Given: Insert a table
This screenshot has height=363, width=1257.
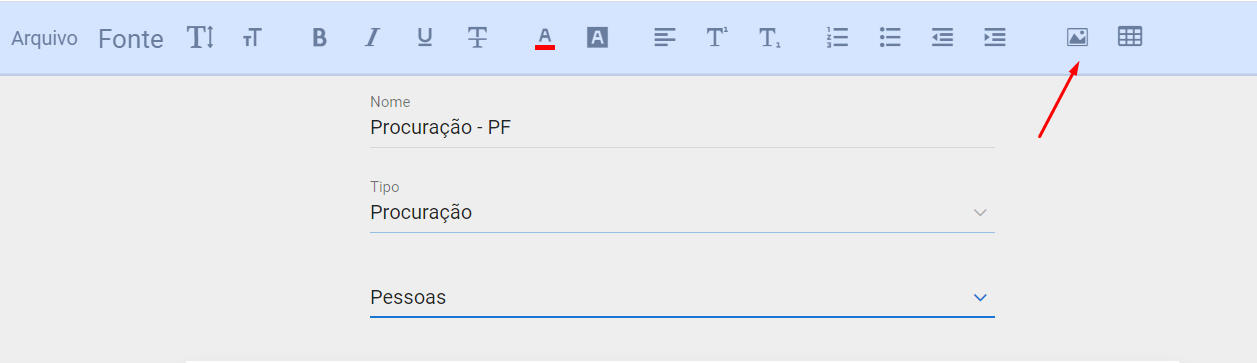Looking at the screenshot, I should (x=1130, y=37).
